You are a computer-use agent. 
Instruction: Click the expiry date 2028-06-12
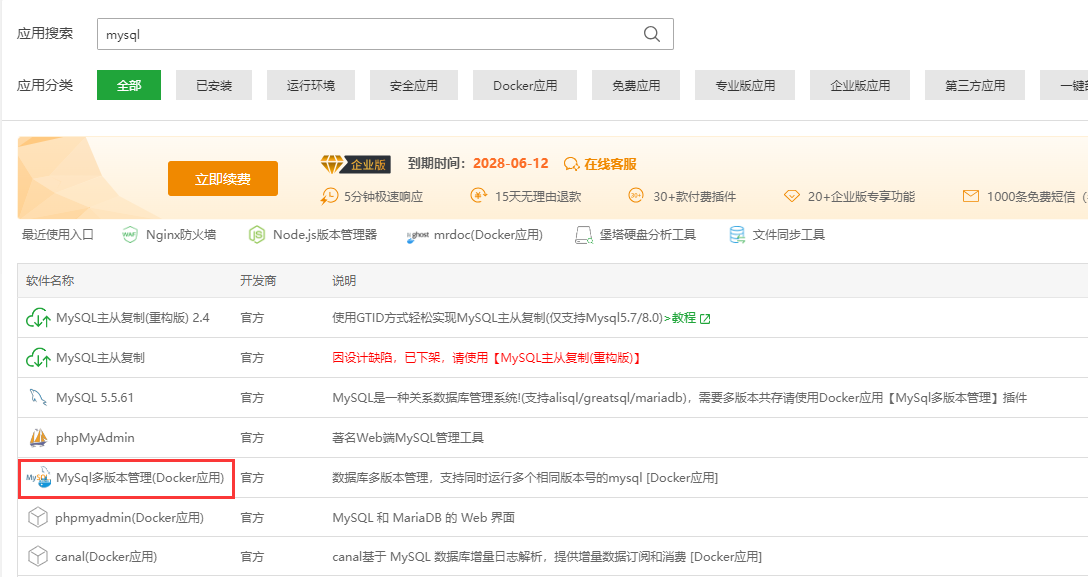[x=511, y=164]
